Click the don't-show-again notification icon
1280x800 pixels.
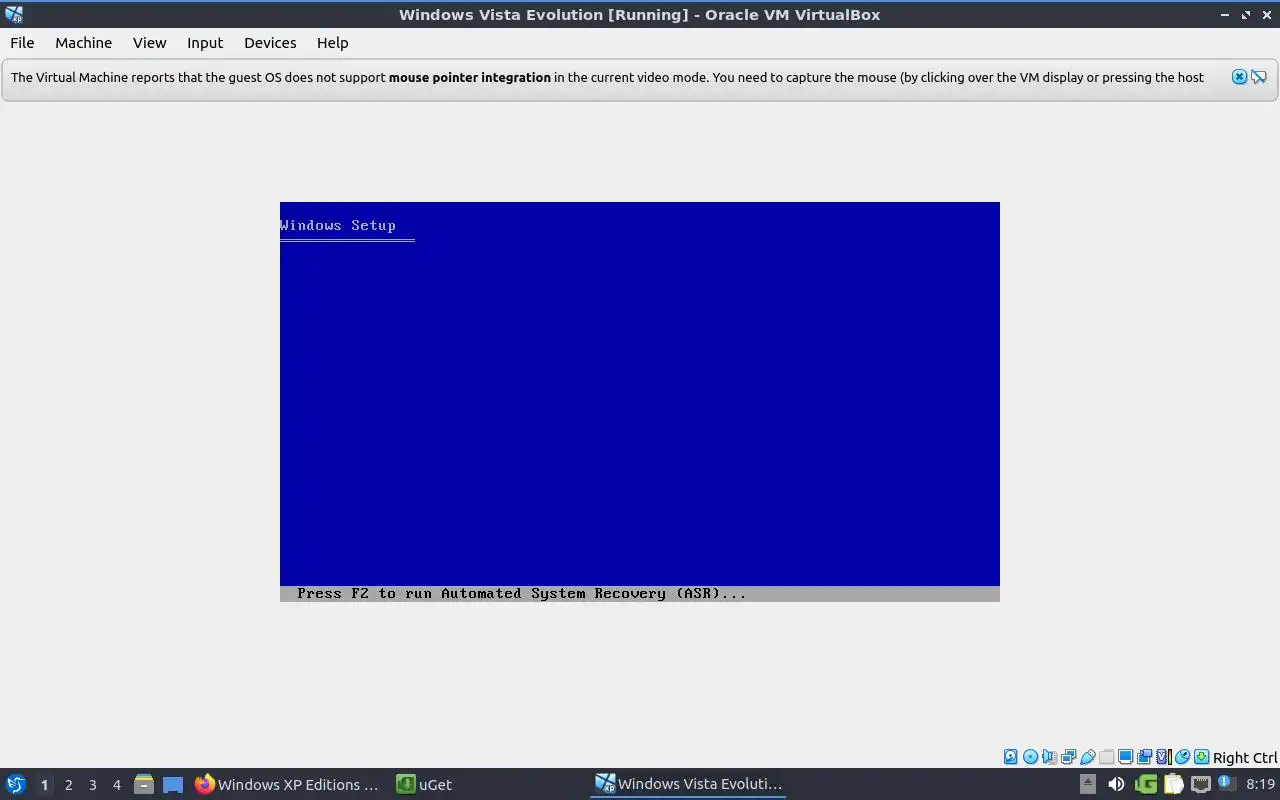(1259, 77)
